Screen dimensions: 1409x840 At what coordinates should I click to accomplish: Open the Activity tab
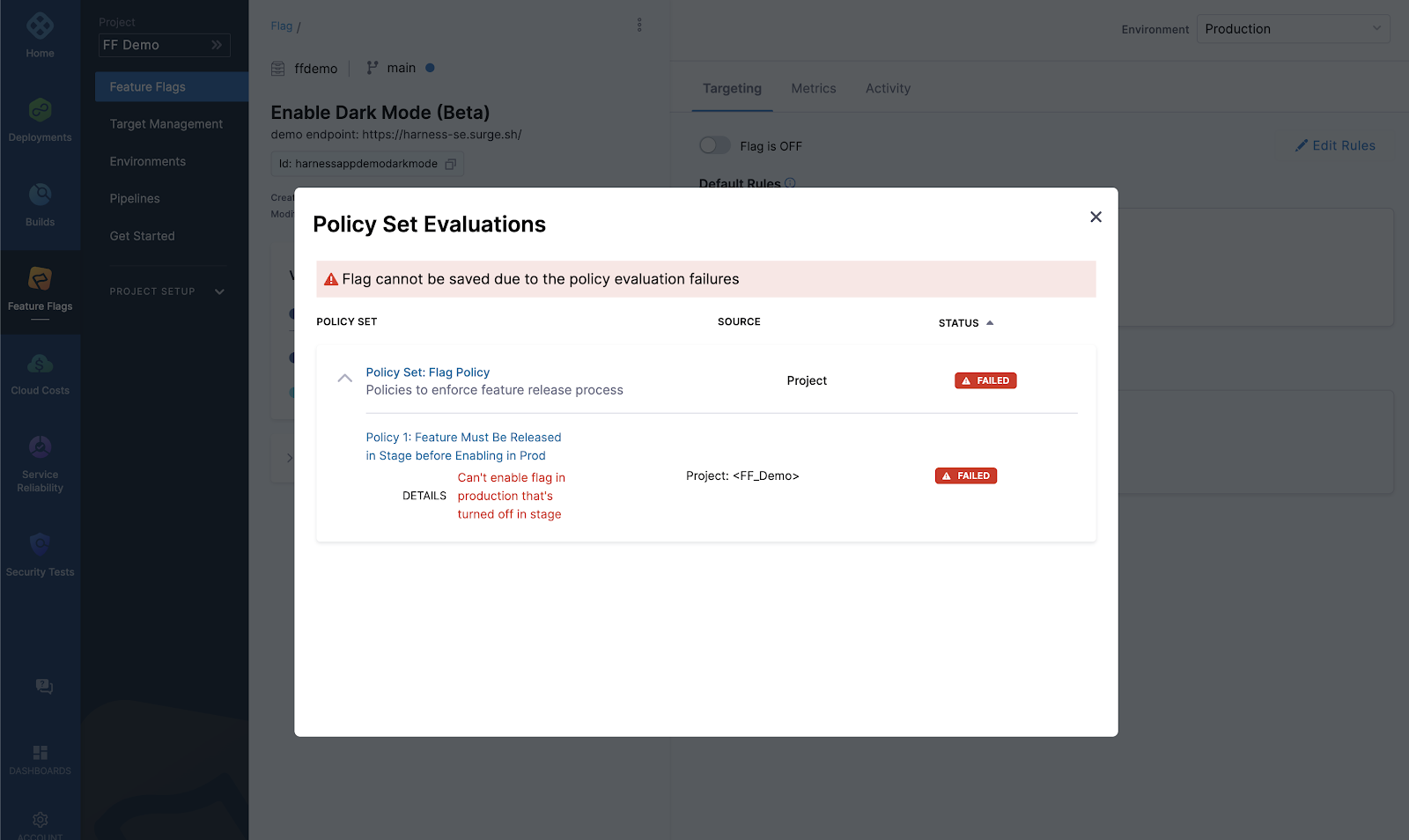888,88
